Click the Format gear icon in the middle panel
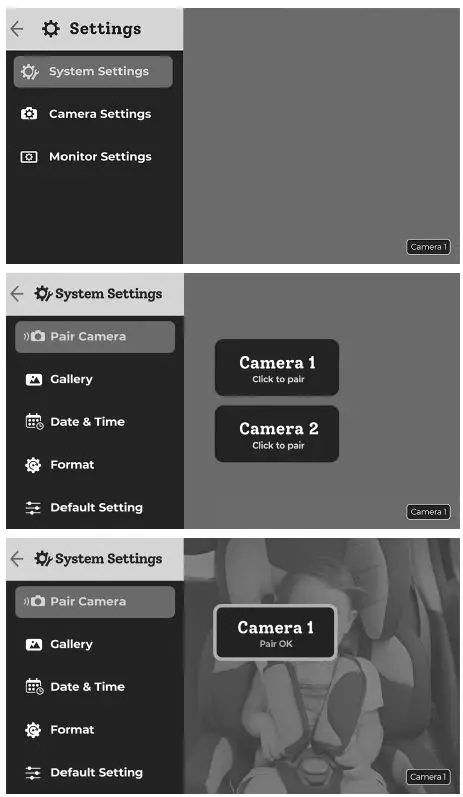Image resolution: width=463 pixels, height=797 pixels. pos(33,465)
